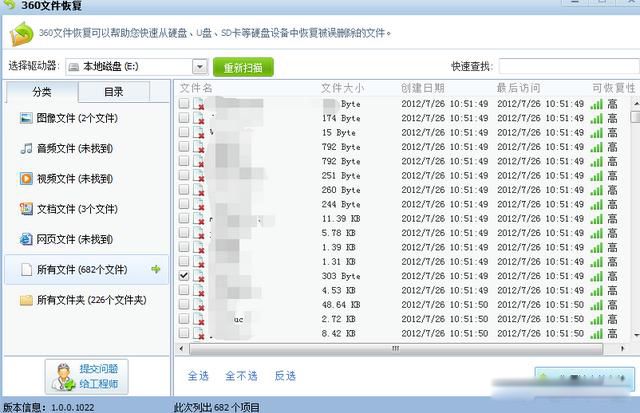This screenshot has height=413, width=640.
Task: Click horizontal scrollbar right arrow
Action: click(622, 349)
